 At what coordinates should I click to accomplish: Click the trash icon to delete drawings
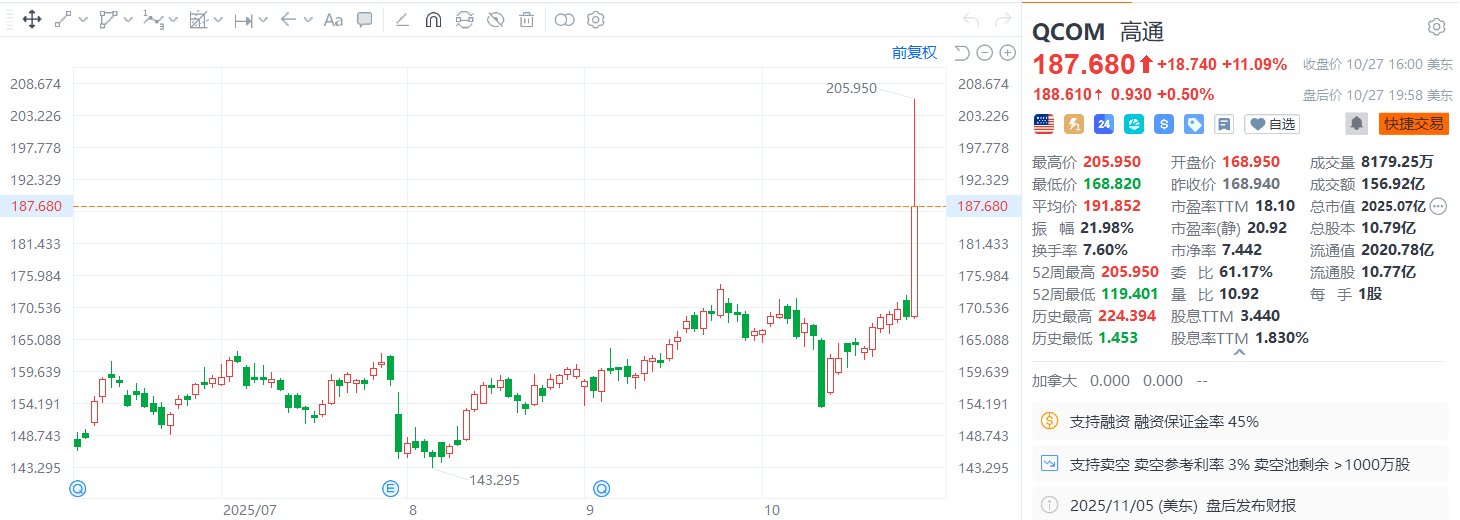[x=526, y=19]
